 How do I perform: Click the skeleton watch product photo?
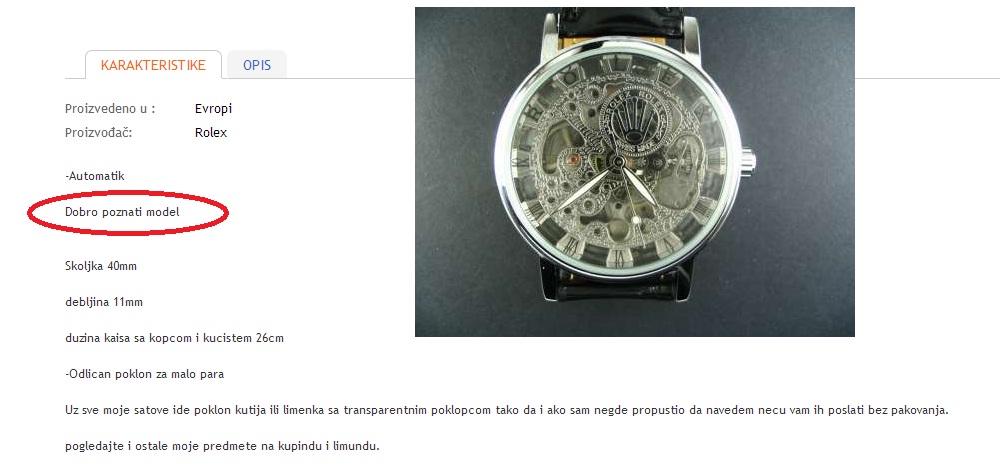point(635,172)
